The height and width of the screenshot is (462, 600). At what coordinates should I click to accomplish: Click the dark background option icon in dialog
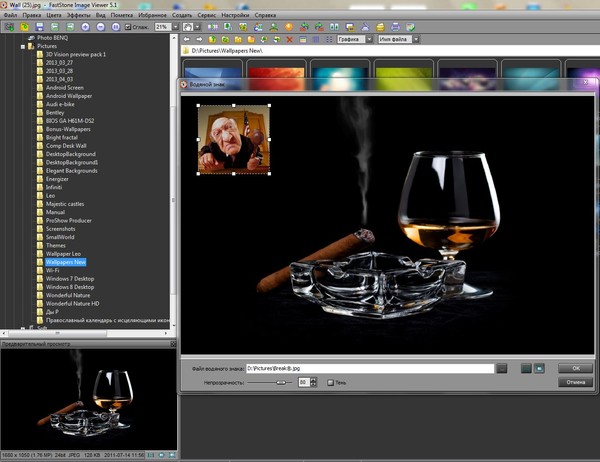coord(526,368)
